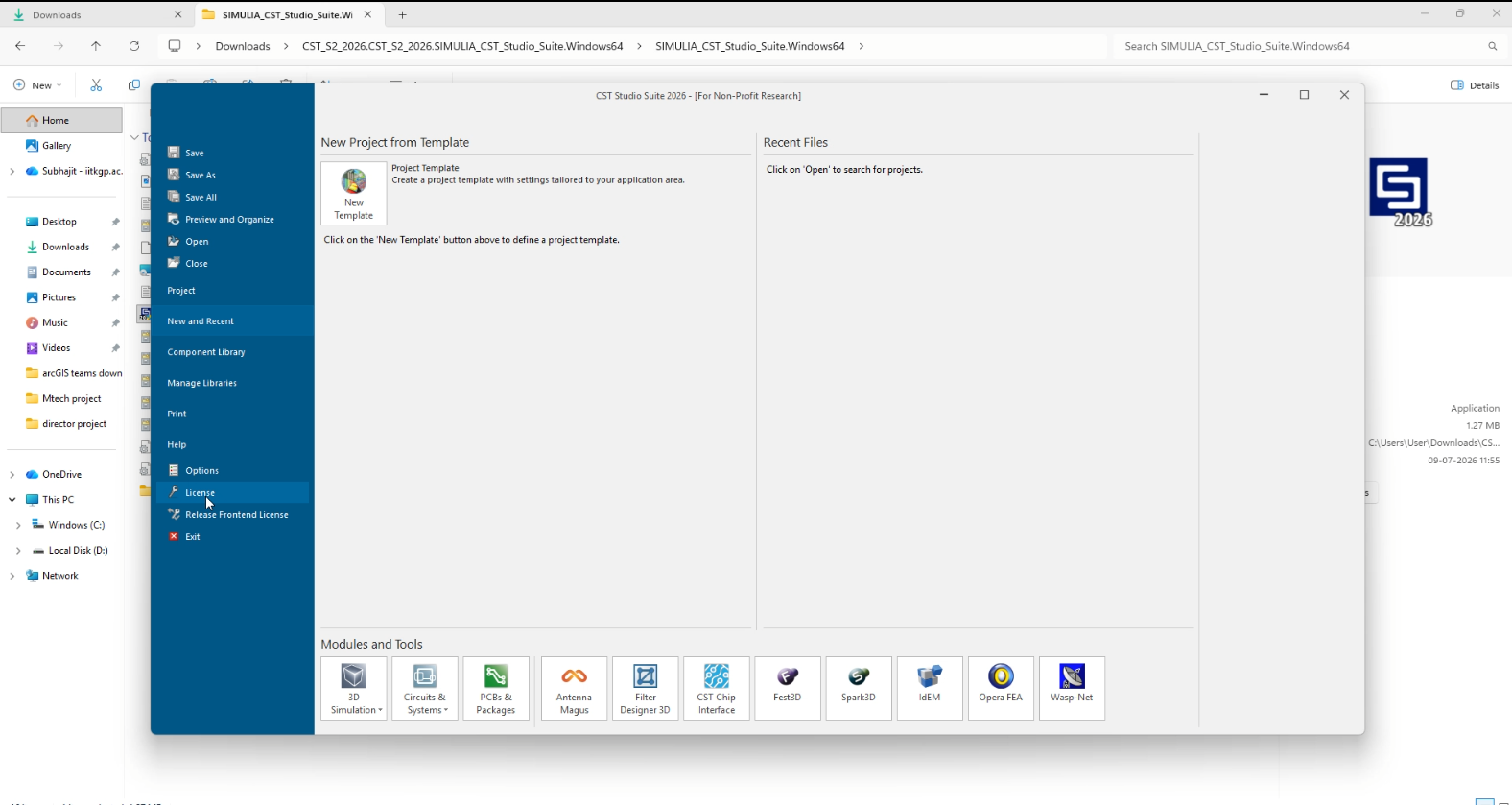
Task: Open the IdEM tool
Action: 930,688
